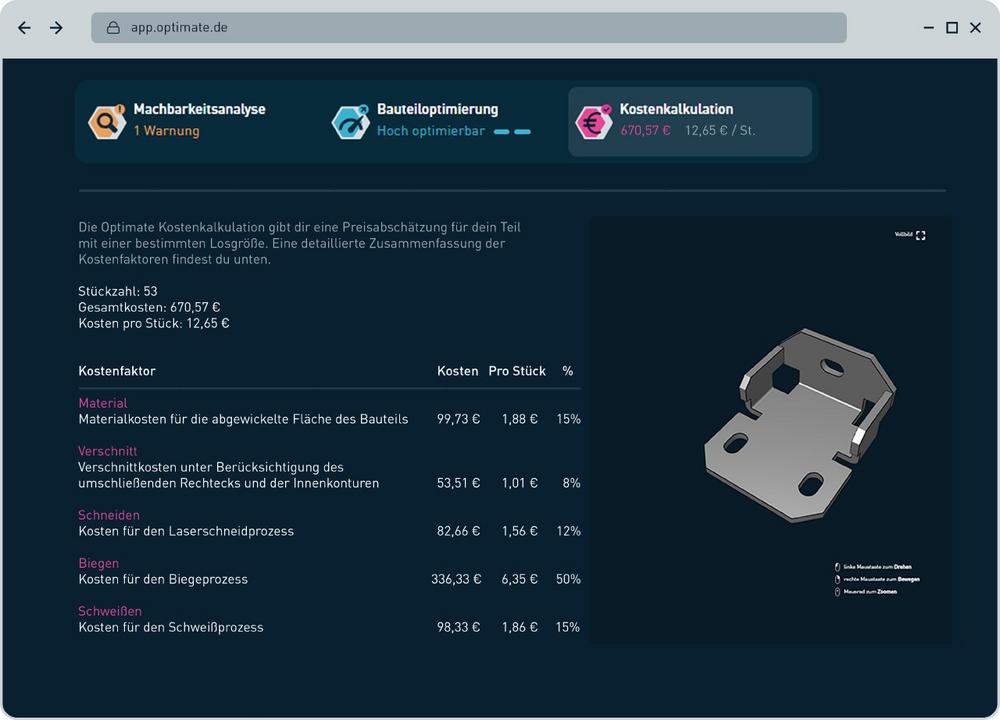This screenshot has height=720, width=1000.
Task: Click the Machbarkeitsanalyse magnifier hexagon icon
Action: (106, 122)
